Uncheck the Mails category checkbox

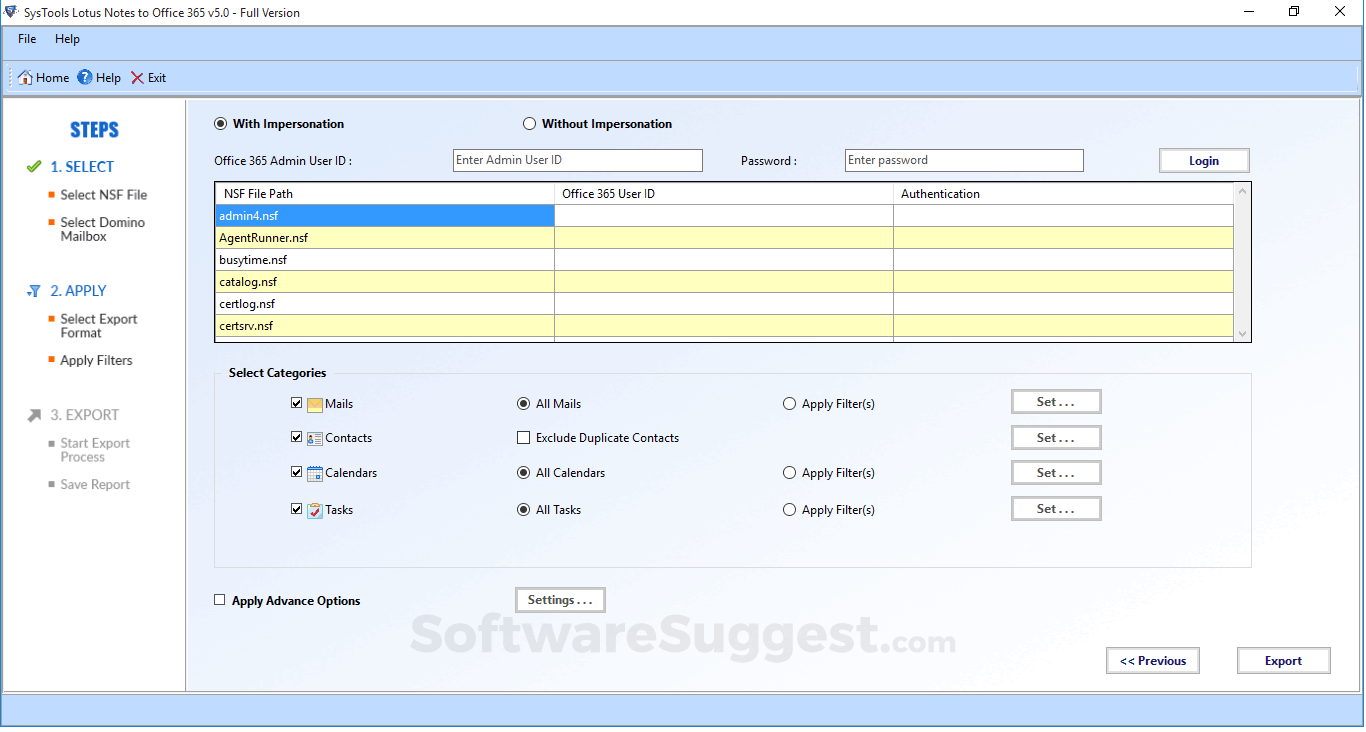click(296, 403)
